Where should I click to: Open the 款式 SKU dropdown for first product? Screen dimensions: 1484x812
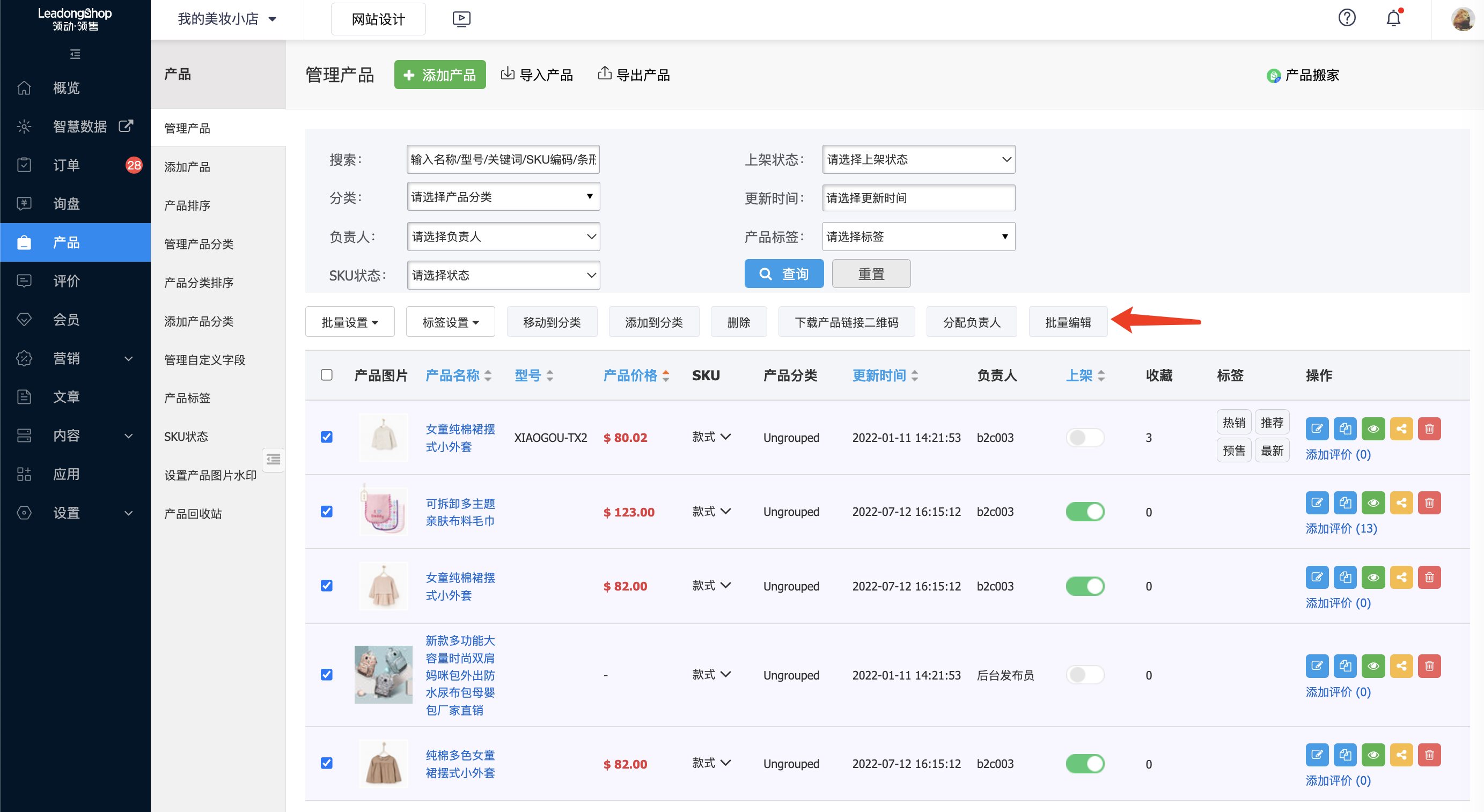coord(711,437)
